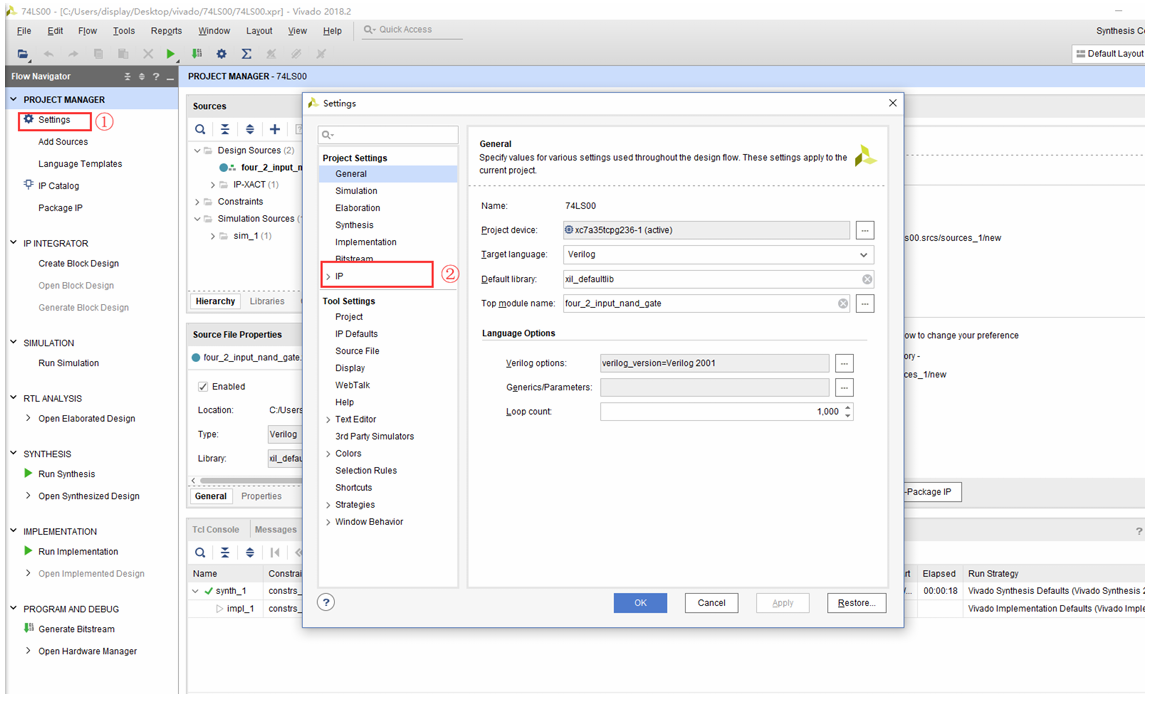1150x702 pixels.
Task: Click the Open Project toolbar icon
Action: coord(23,54)
